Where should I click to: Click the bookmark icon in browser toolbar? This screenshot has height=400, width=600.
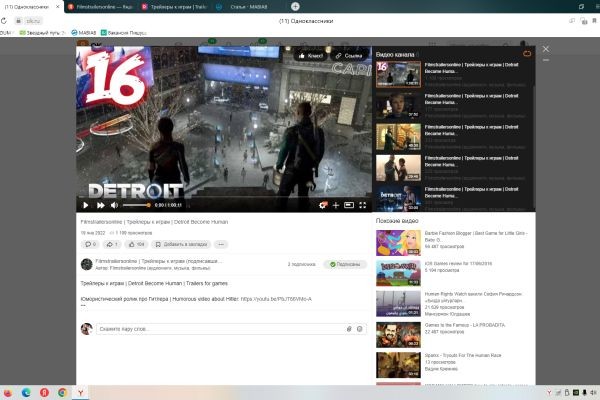tap(594, 21)
